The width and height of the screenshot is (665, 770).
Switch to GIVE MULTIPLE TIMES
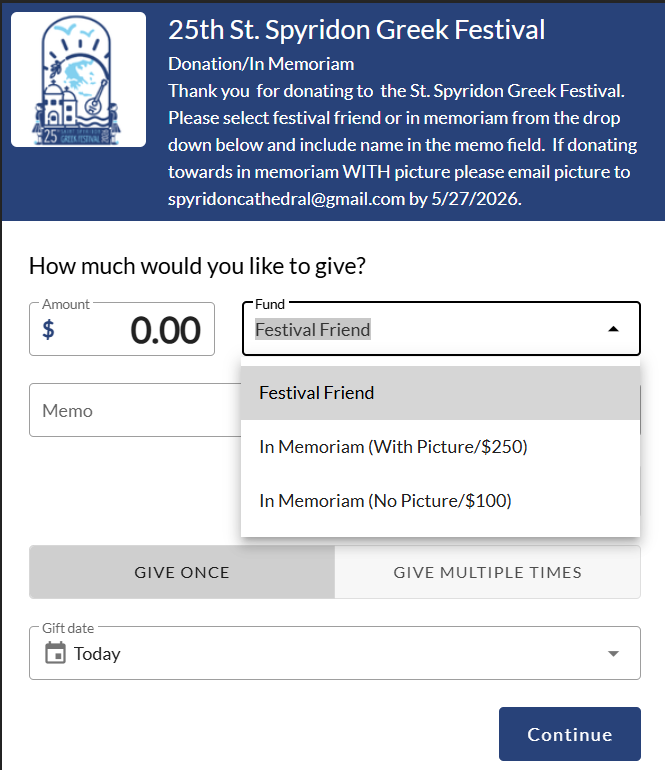point(488,572)
